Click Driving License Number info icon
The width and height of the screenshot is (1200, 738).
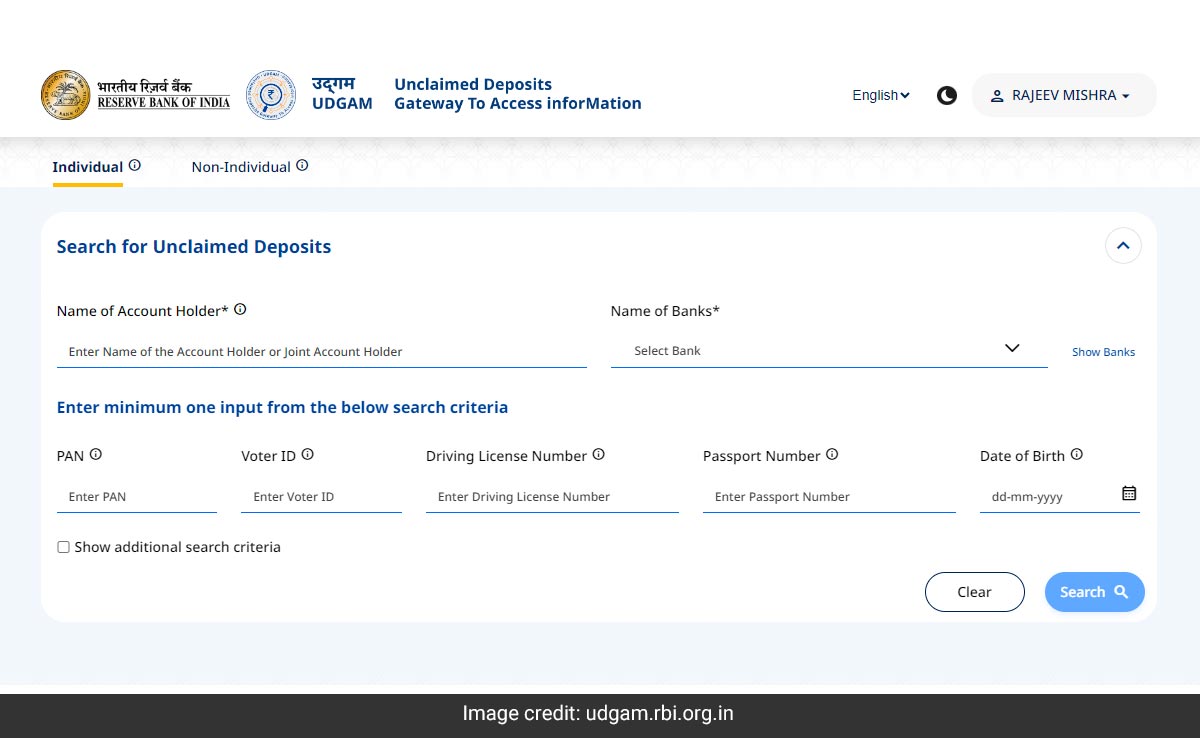pos(599,454)
